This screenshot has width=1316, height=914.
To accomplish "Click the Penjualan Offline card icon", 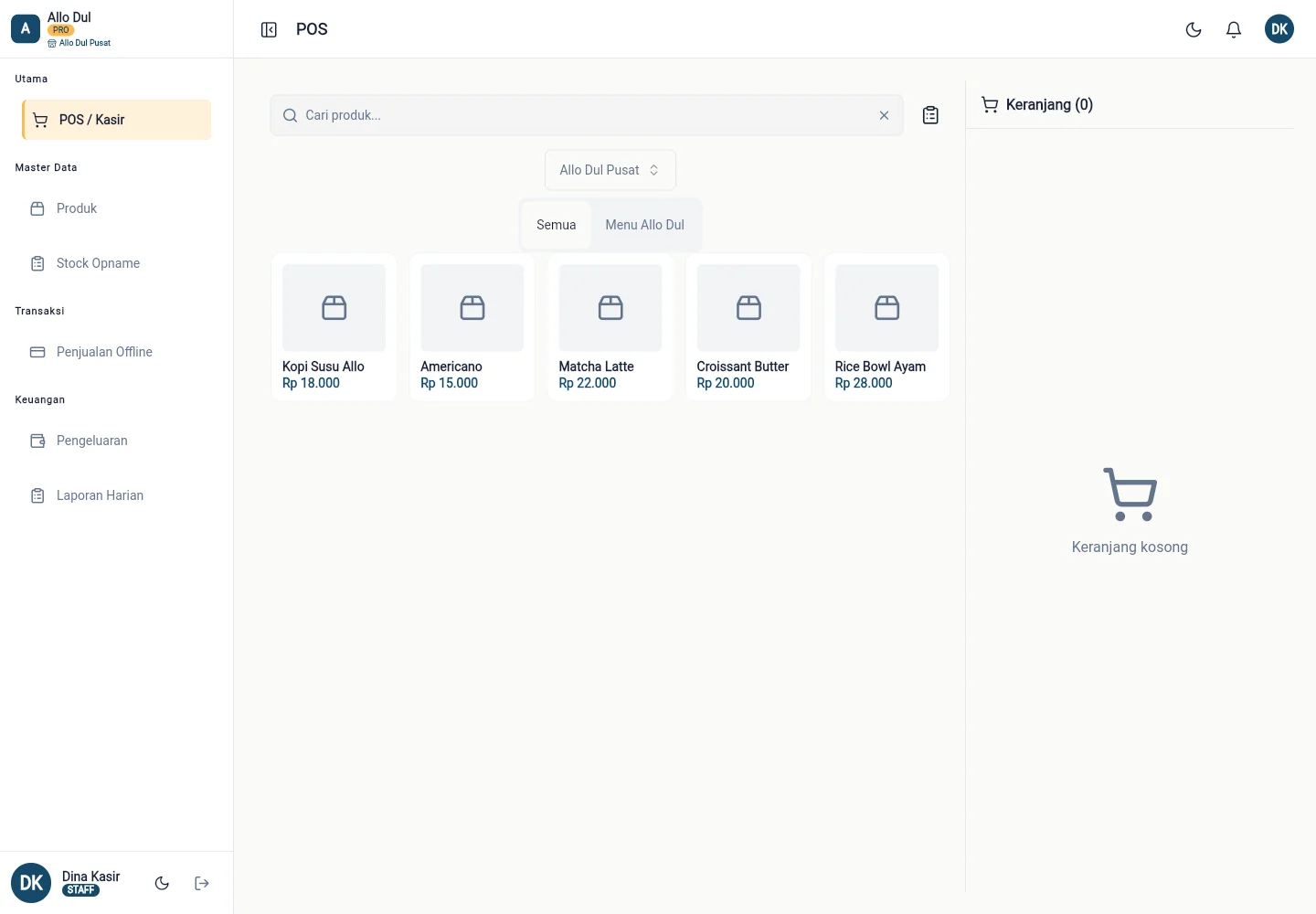I will (x=37, y=352).
